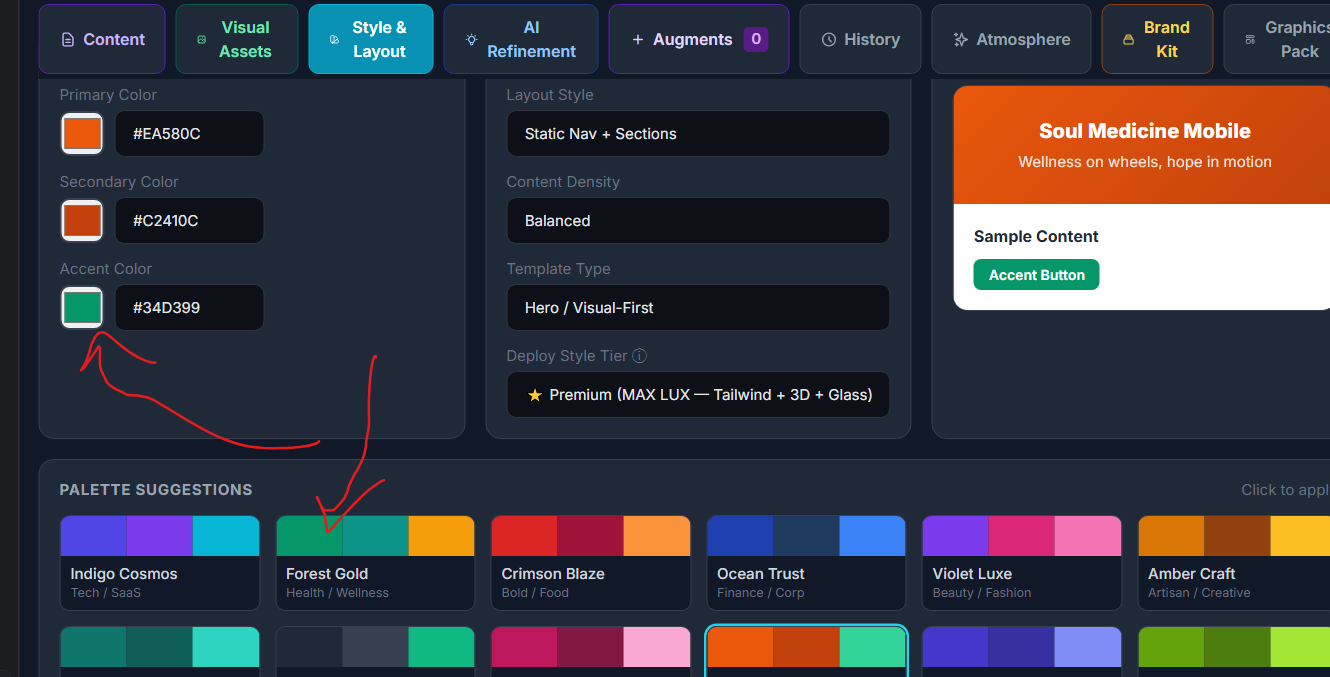Open the Layout Style dropdown
Viewport: 1330px width, 677px height.
point(698,134)
